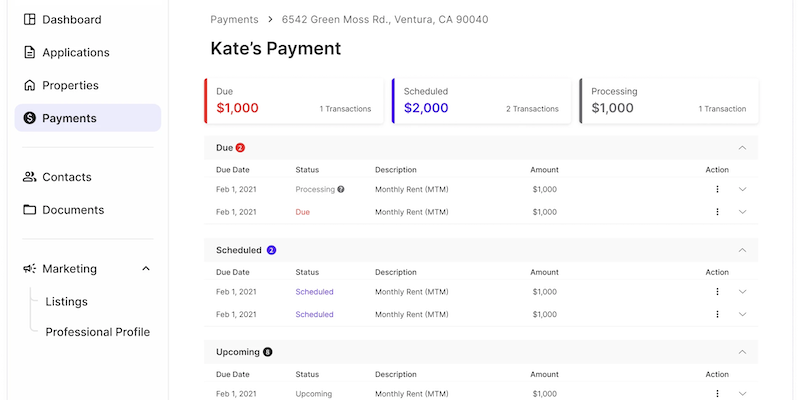Click the address breadcrumb 6542 Green Moss Rd.

385,19
